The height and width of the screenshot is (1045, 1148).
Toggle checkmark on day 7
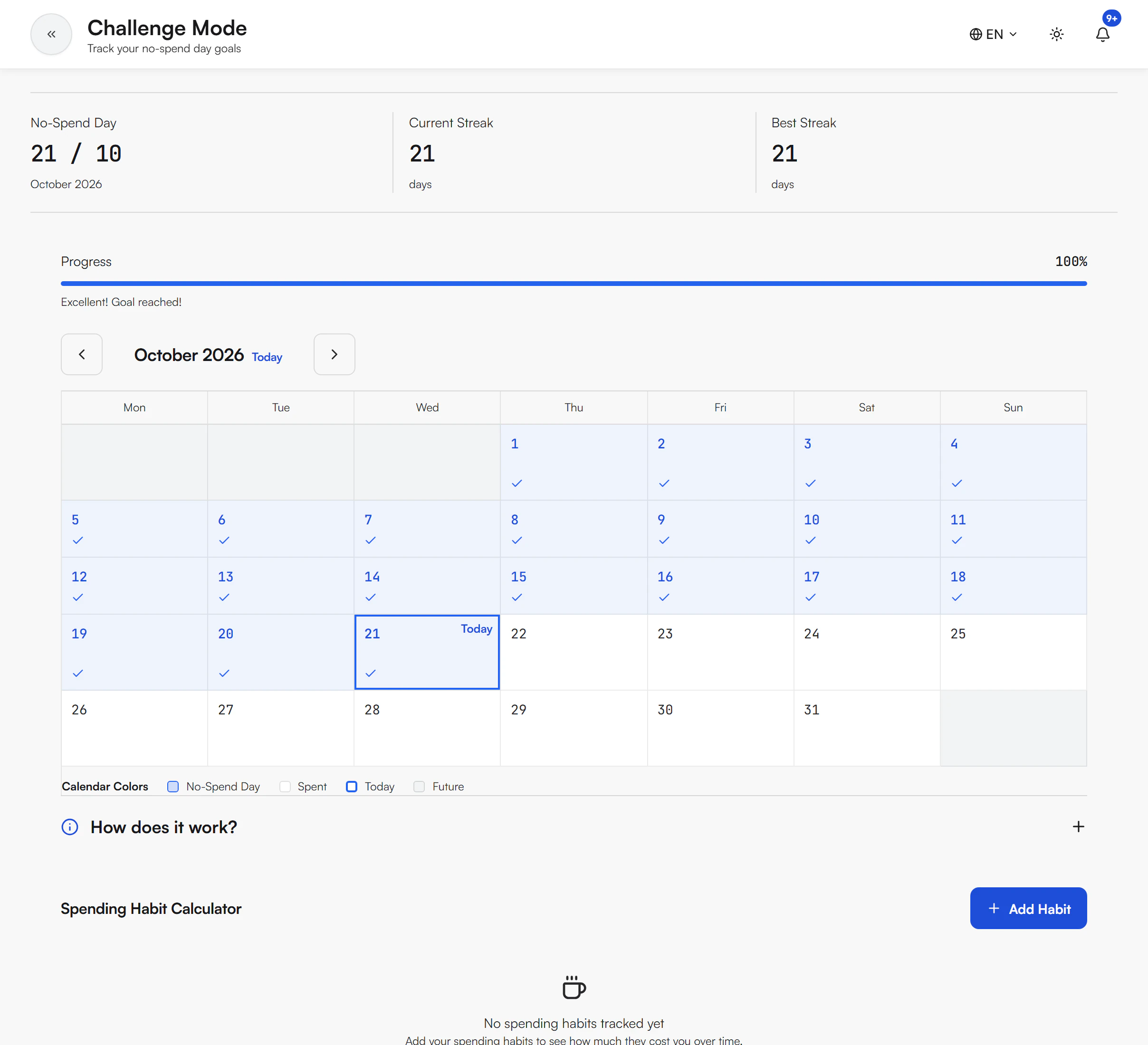pos(371,540)
